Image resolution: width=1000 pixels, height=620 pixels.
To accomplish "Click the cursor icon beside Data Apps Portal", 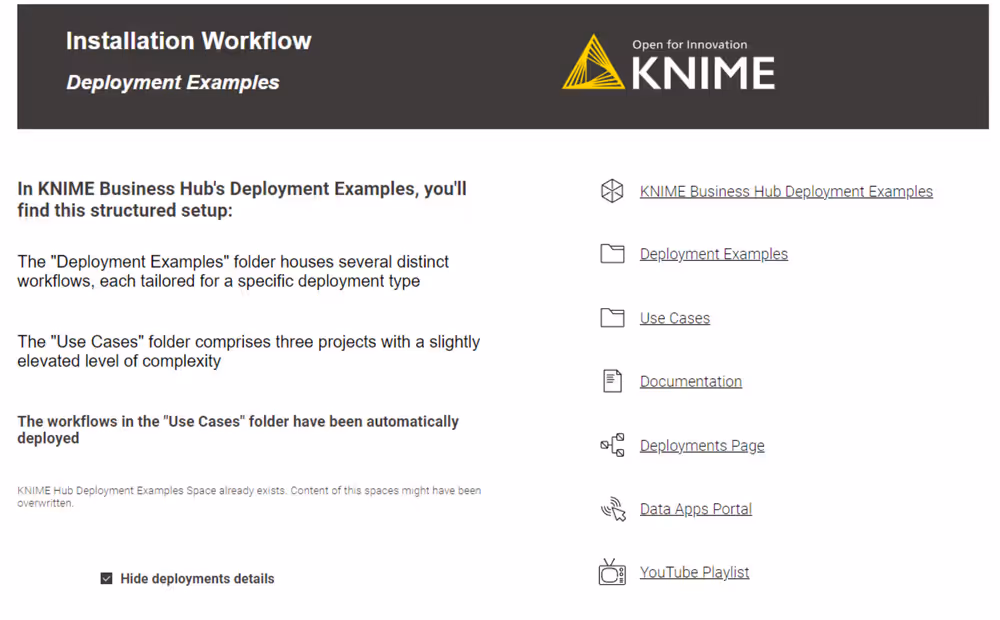I will point(612,509).
